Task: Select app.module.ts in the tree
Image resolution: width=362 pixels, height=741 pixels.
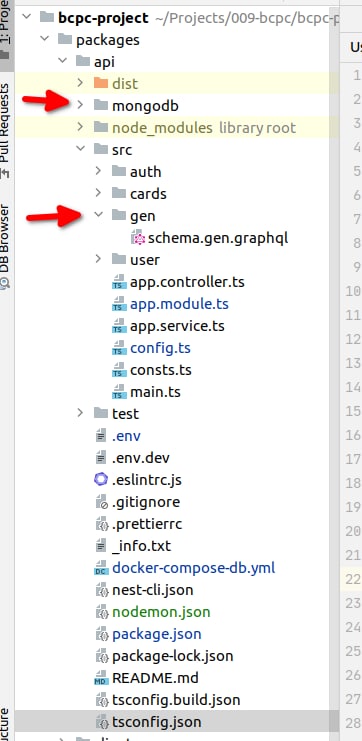Action: coord(177,304)
